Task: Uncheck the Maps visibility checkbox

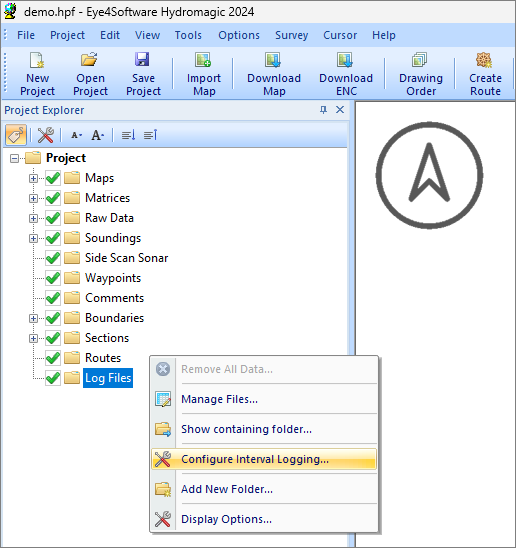Action: [x=53, y=178]
